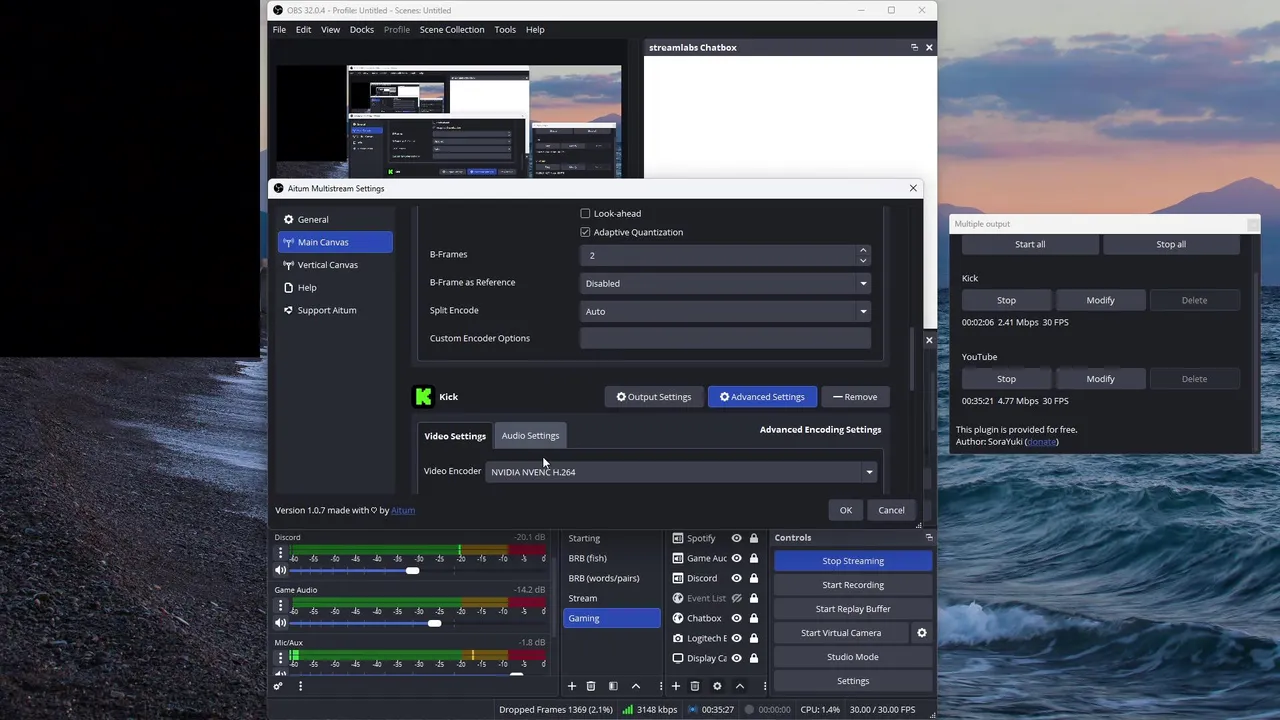
Task: Decrease B-Frames value with down arrow
Action: [x=863, y=260]
